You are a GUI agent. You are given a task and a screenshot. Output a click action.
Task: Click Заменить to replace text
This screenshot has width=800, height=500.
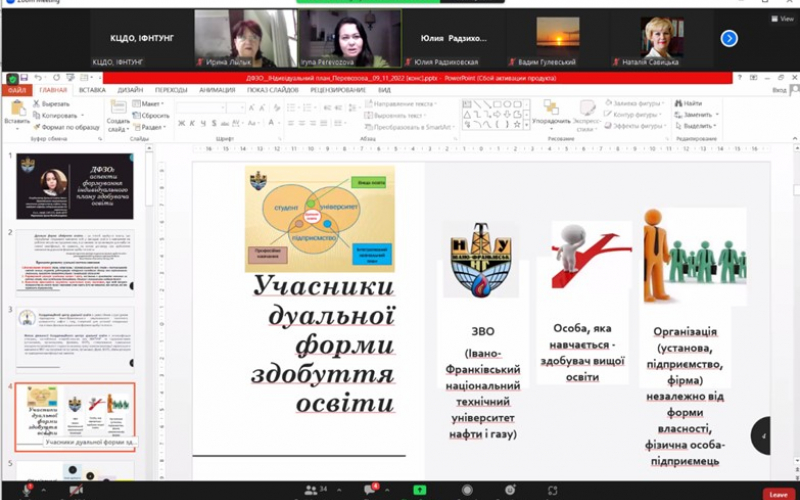point(697,115)
